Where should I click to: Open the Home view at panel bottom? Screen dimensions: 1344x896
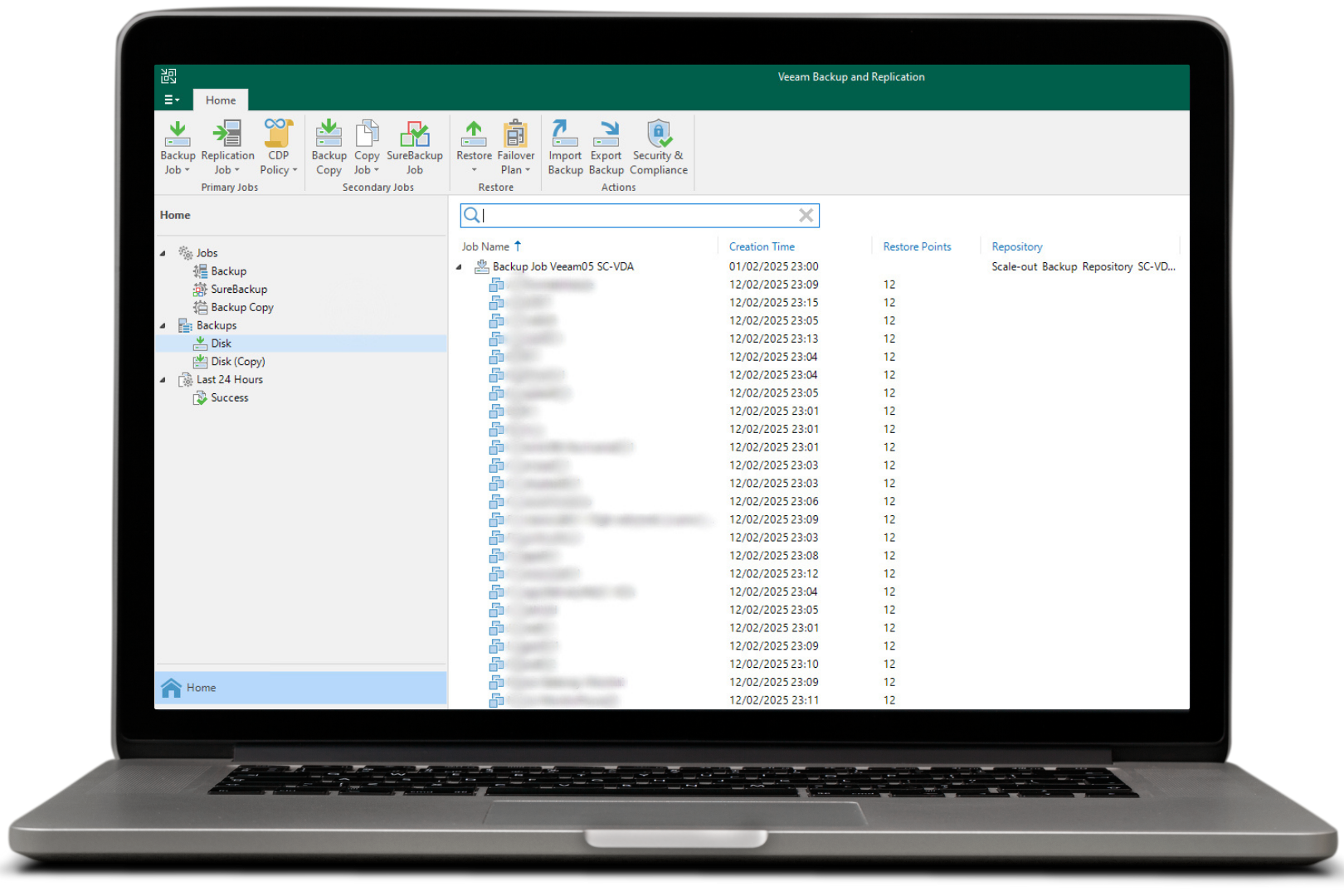click(x=300, y=688)
